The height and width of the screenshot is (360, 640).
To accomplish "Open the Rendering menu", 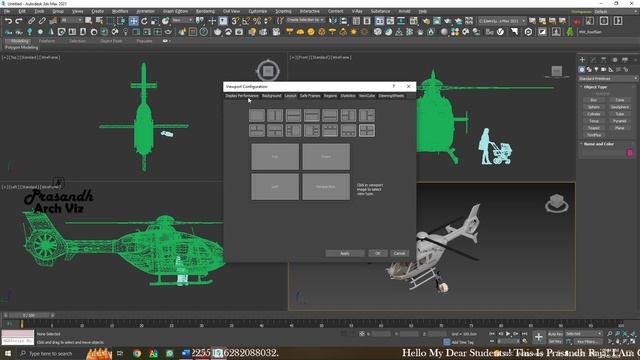I will (205, 11).
